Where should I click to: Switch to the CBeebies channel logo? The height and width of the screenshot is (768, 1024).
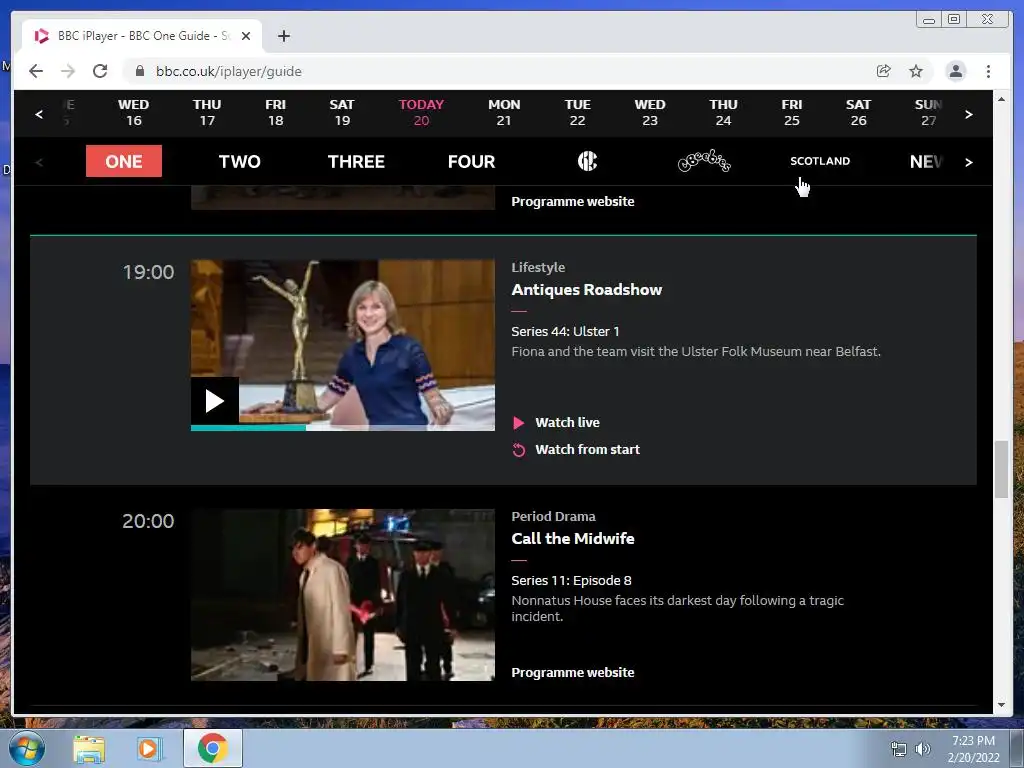[703, 161]
